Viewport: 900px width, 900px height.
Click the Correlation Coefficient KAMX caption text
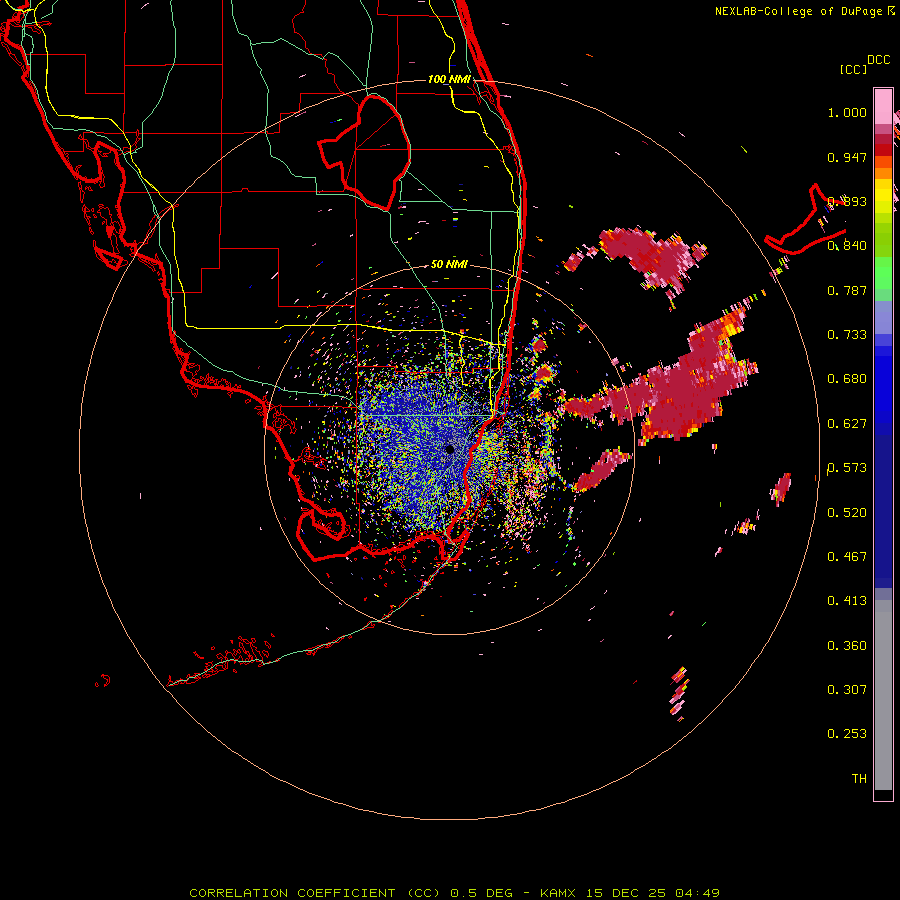coord(454,893)
